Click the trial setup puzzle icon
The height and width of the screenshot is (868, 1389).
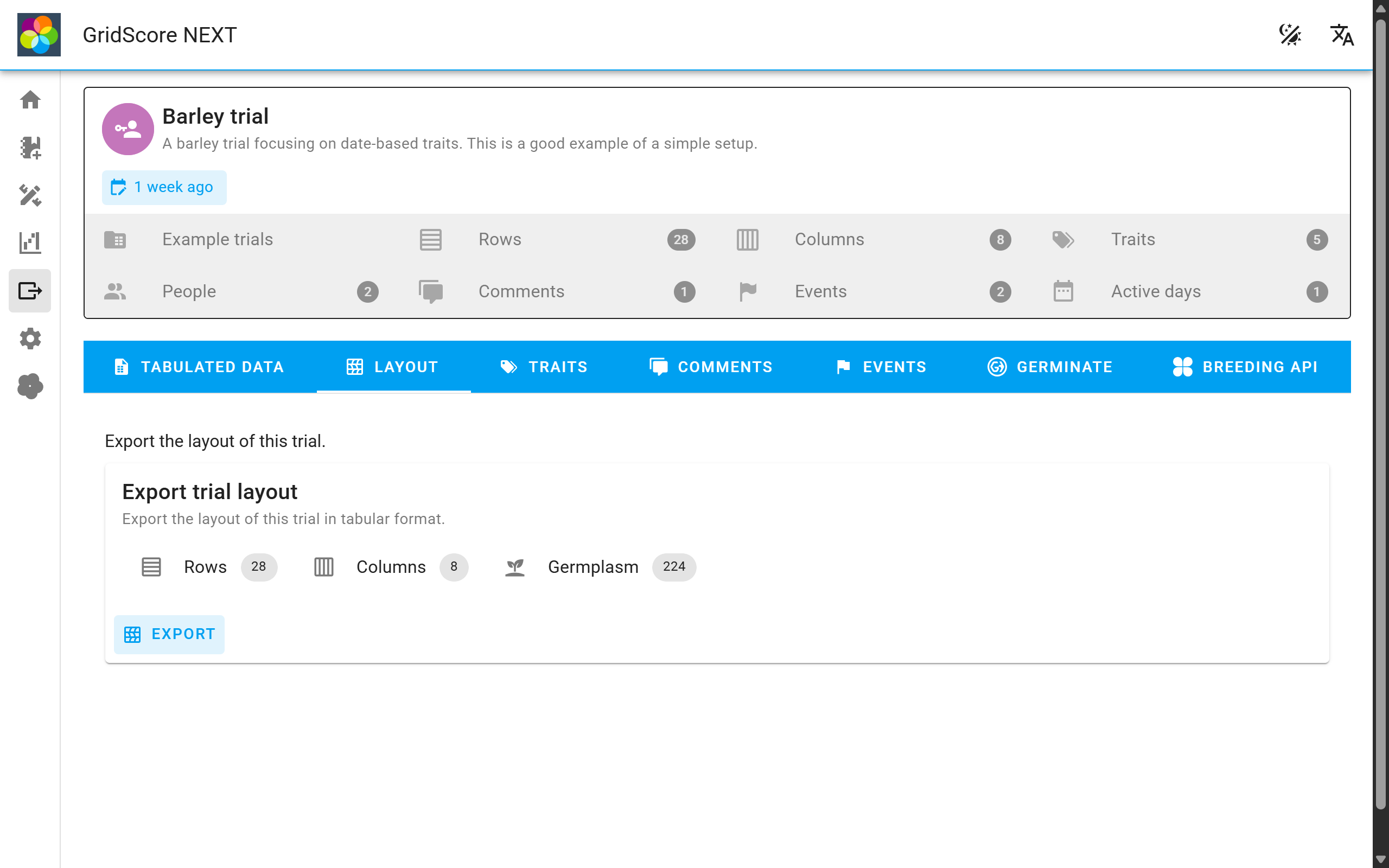click(x=30, y=148)
